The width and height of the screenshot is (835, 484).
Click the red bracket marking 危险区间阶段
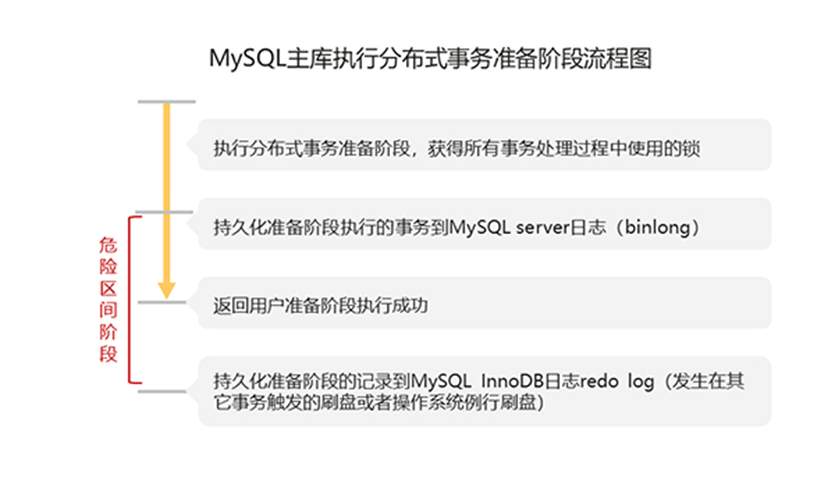pos(134,300)
